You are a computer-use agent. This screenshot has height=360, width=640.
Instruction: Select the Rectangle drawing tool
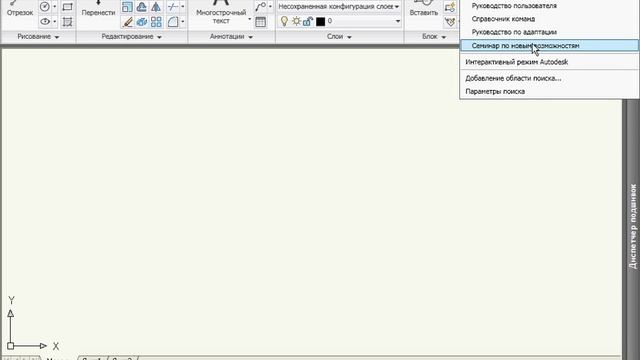tap(67, 7)
